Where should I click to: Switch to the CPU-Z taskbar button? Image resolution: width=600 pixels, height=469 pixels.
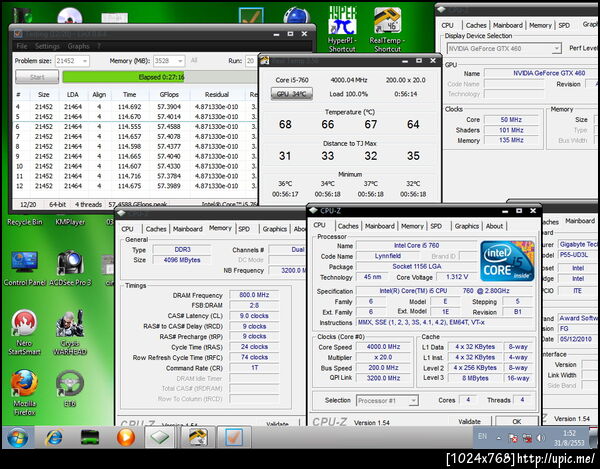[x=160, y=437]
